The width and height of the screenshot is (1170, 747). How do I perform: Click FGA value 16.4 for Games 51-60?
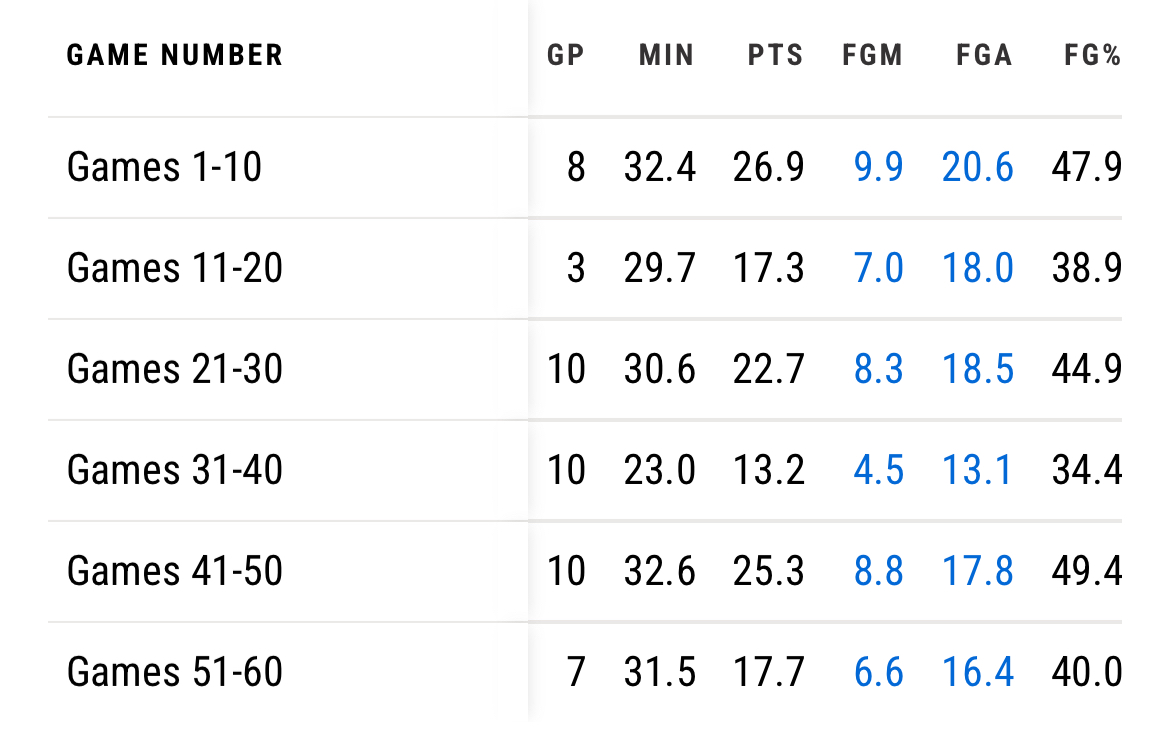point(977,672)
